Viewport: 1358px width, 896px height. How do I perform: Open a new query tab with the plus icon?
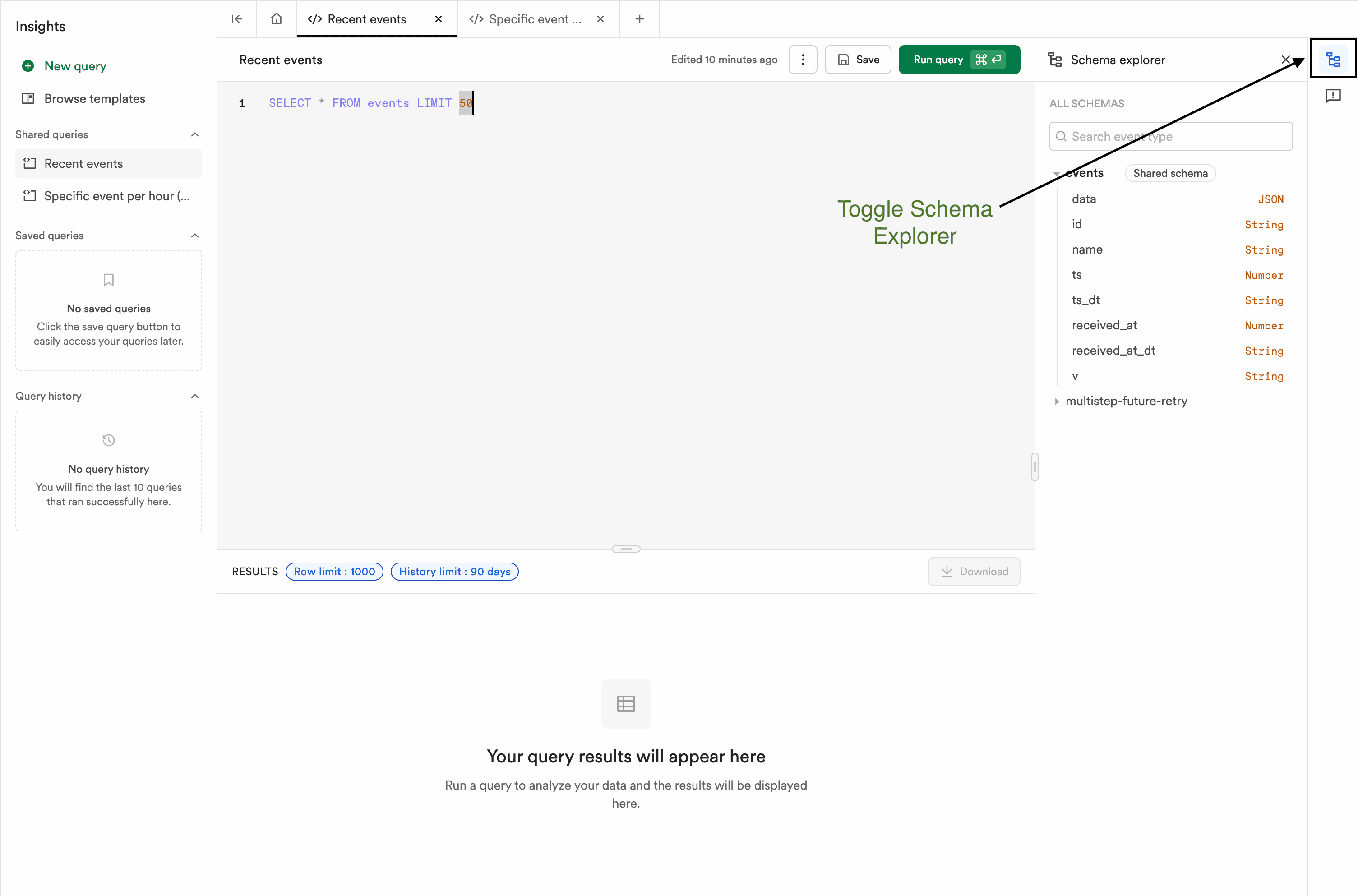point(639,19)
